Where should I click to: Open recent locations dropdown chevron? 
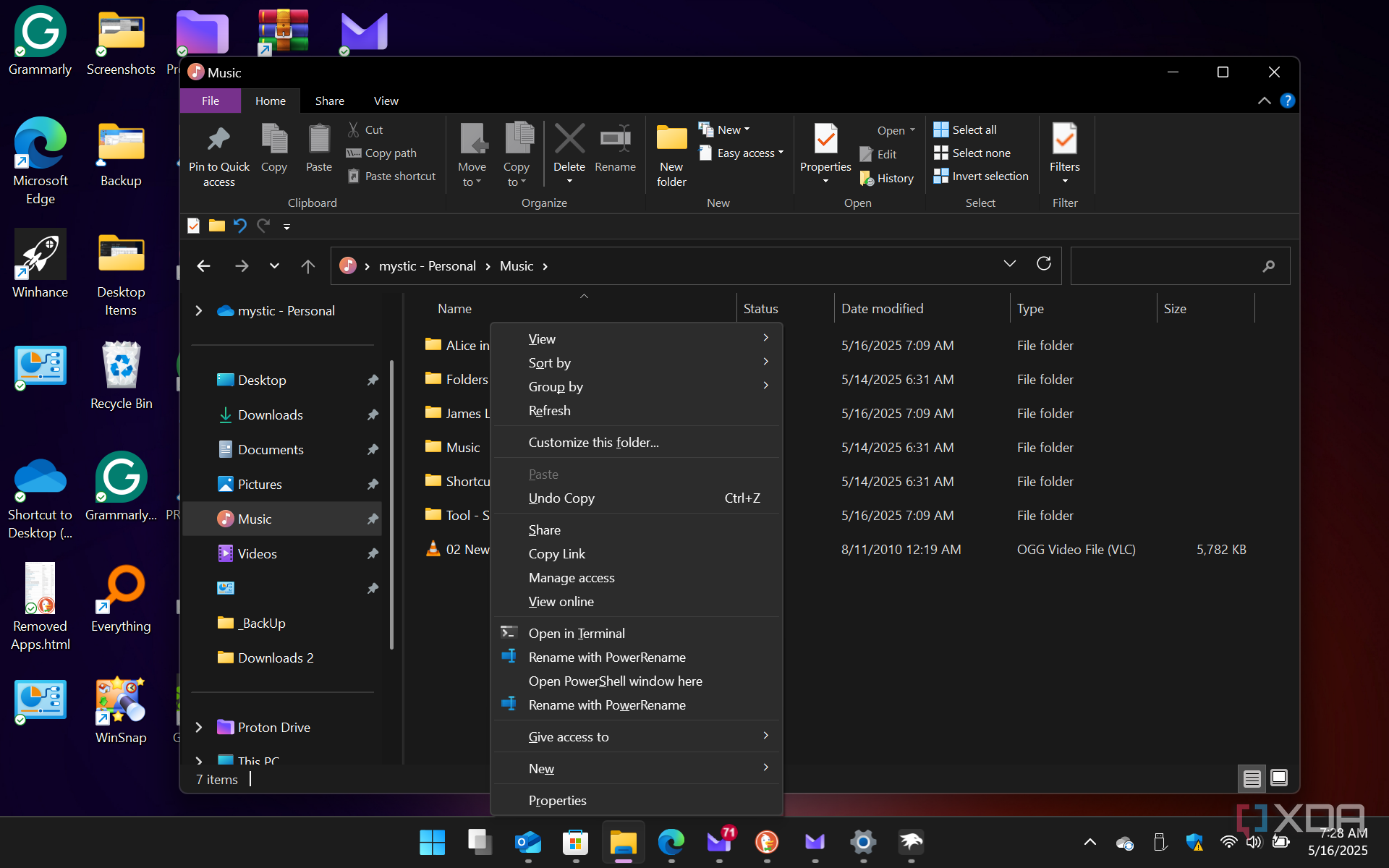pos(274,266)
